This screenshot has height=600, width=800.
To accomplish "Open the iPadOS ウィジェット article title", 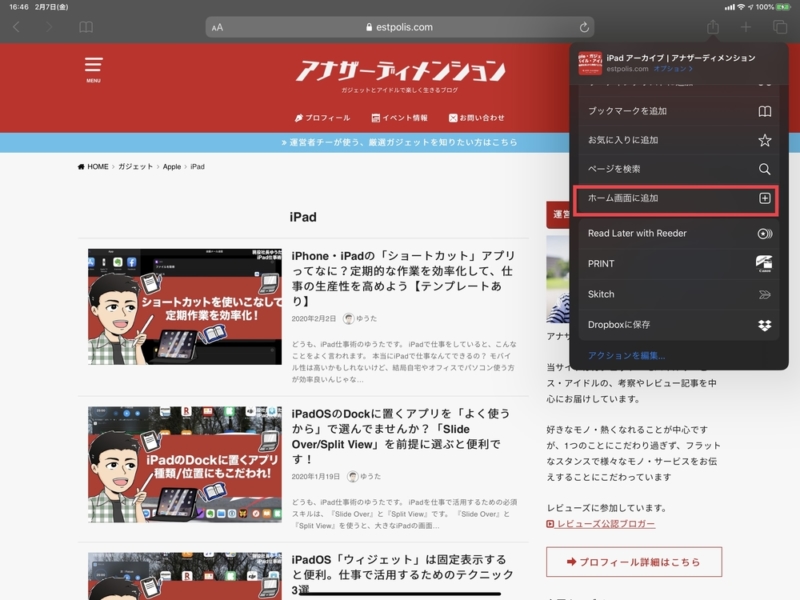I will 403,574.
